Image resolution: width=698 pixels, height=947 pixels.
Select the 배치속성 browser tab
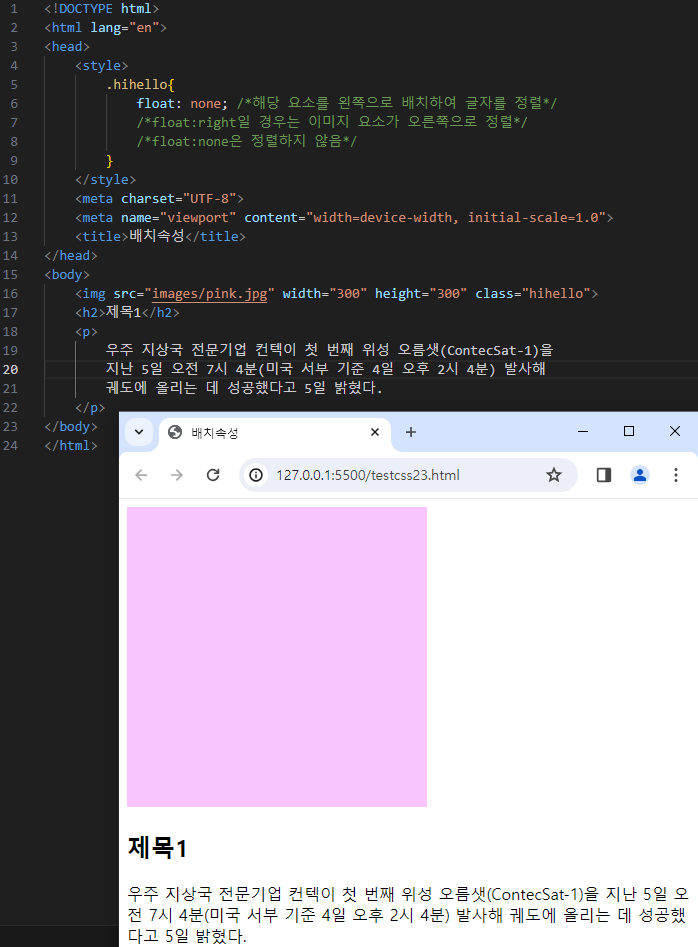[x=275, y=433]
